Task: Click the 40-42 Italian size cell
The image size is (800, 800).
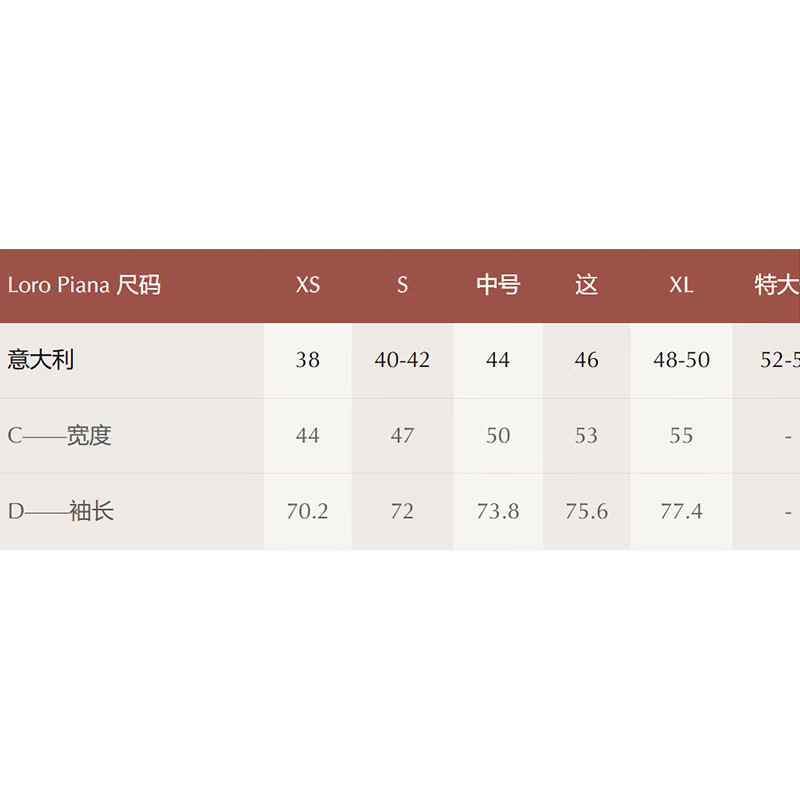Action: (x=402, y=360)
